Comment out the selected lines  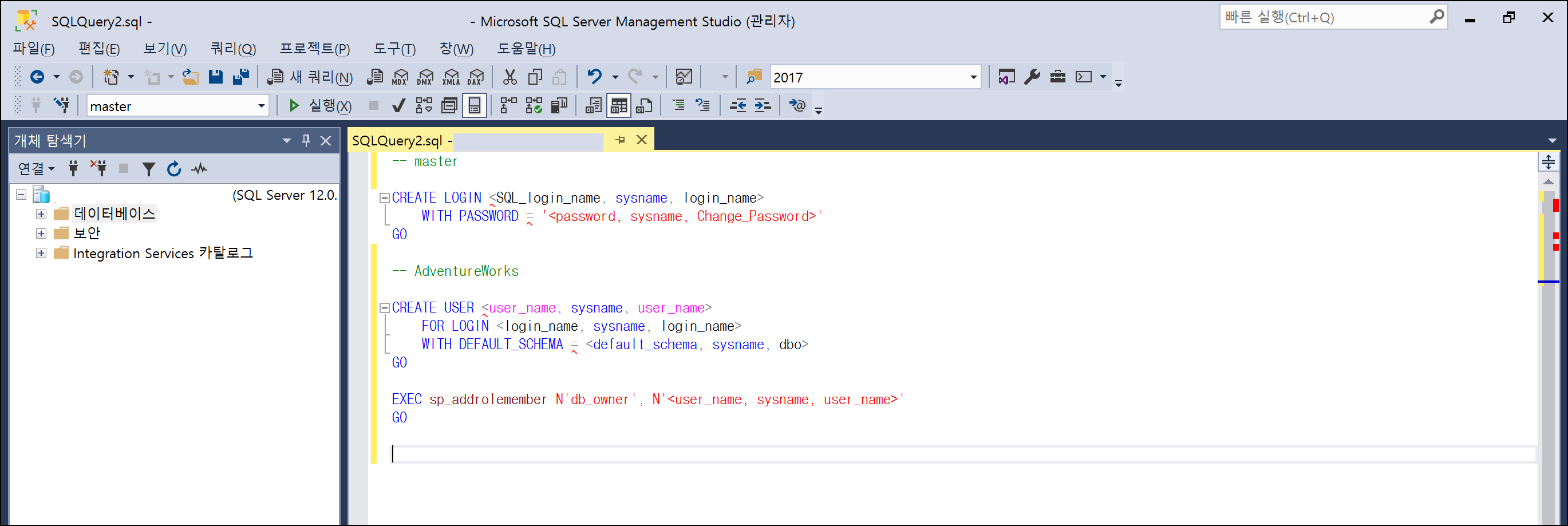coord(679,106)
